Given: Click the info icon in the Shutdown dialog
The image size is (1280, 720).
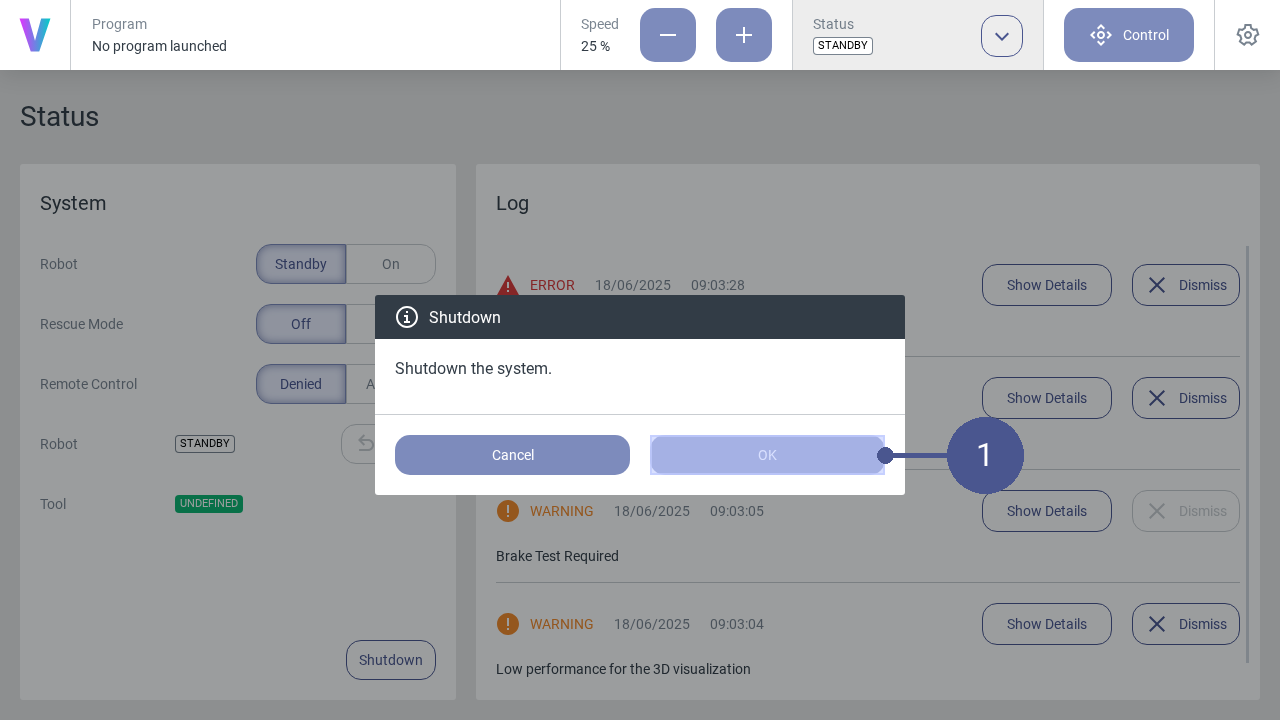Looking at the screenshot, I should (x=407, y=317).
